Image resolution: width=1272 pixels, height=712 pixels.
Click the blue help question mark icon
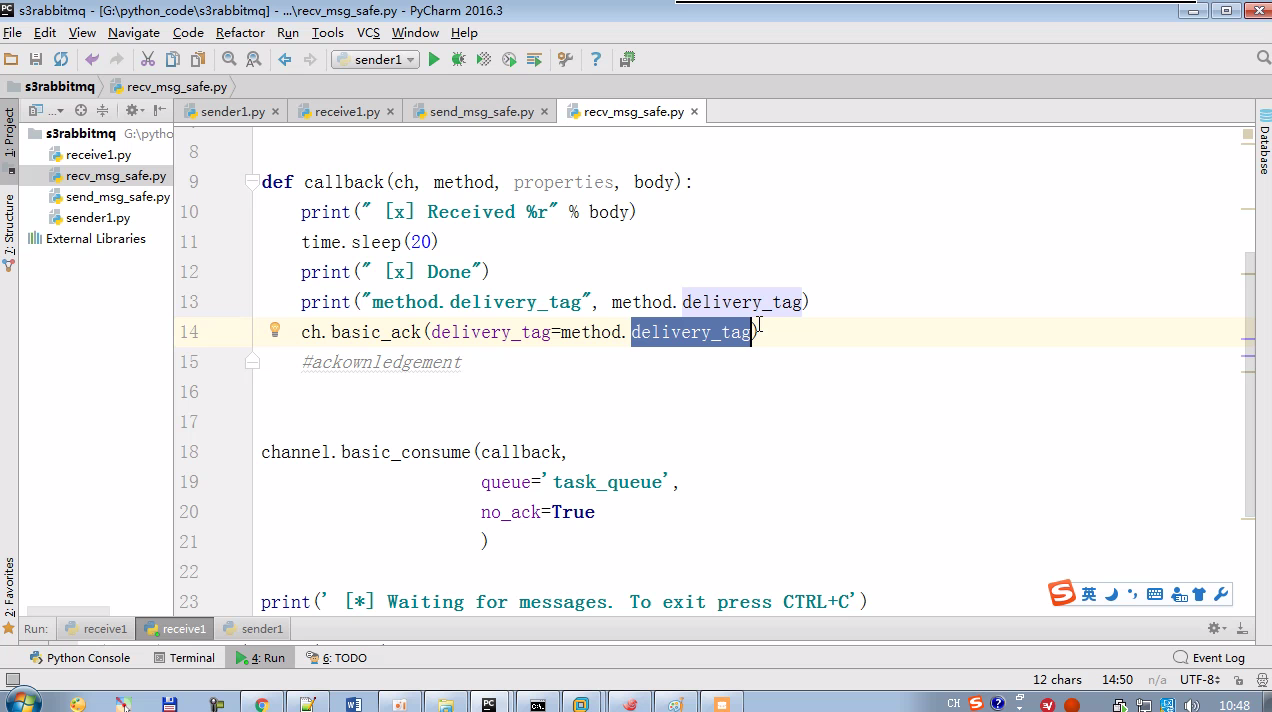pos(596,60)
